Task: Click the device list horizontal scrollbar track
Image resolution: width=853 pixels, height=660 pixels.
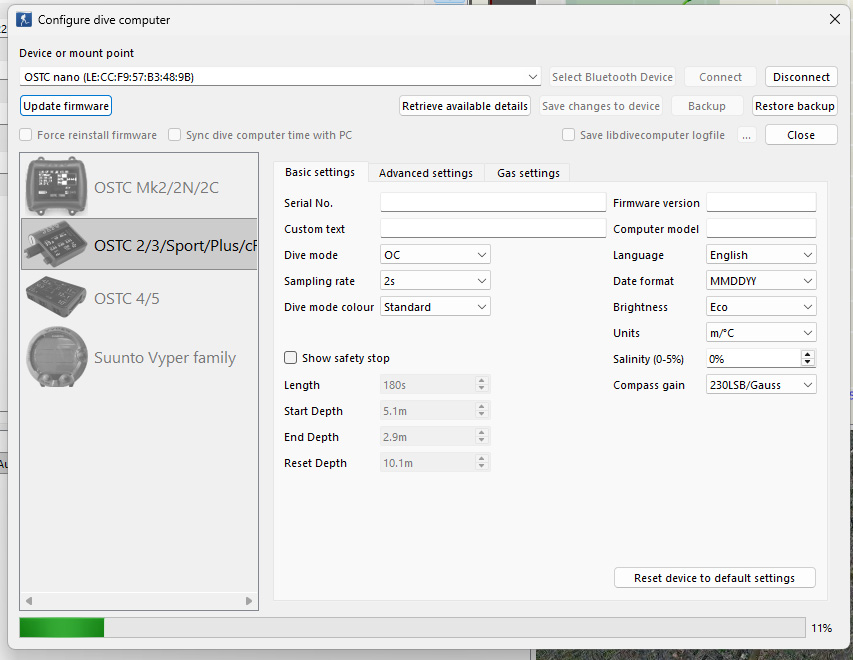Action: coord(139,601)
